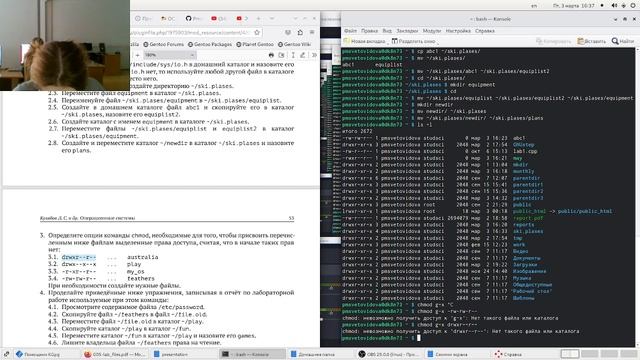
Task: Open the Pocket save icon in Firefox
Action: (x=288, y=32)
